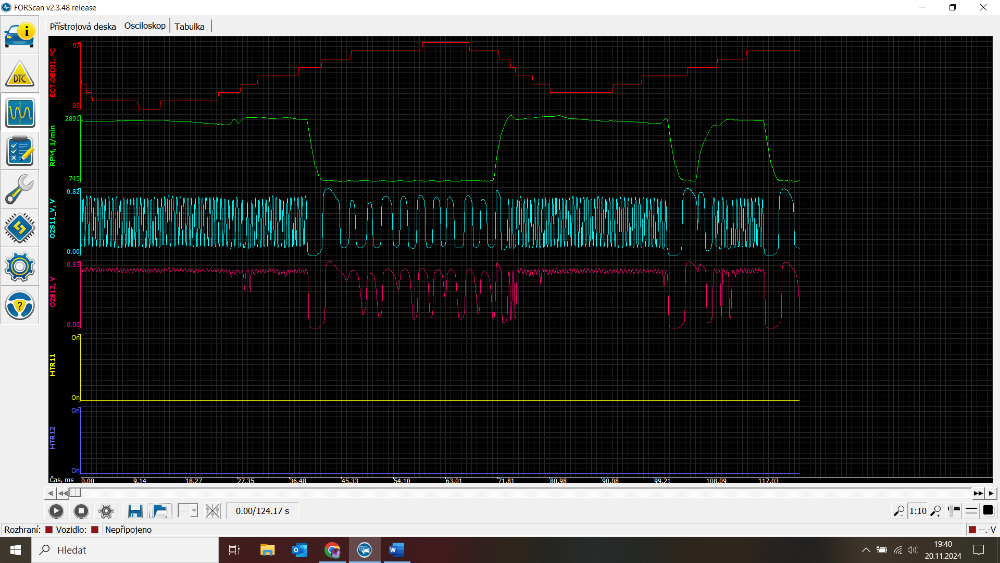Open the gear settings section
The width and height of the screenshot is (1000, 563).
(20, 266)
